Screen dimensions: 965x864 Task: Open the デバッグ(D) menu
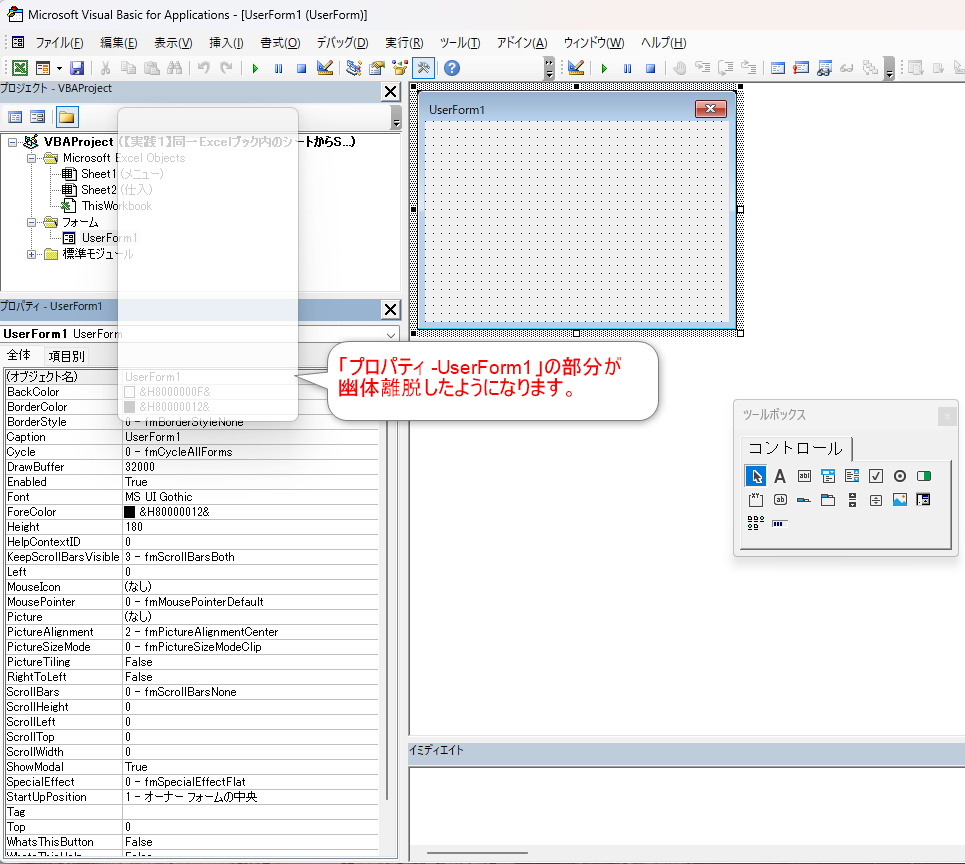[x=342, y=42]
